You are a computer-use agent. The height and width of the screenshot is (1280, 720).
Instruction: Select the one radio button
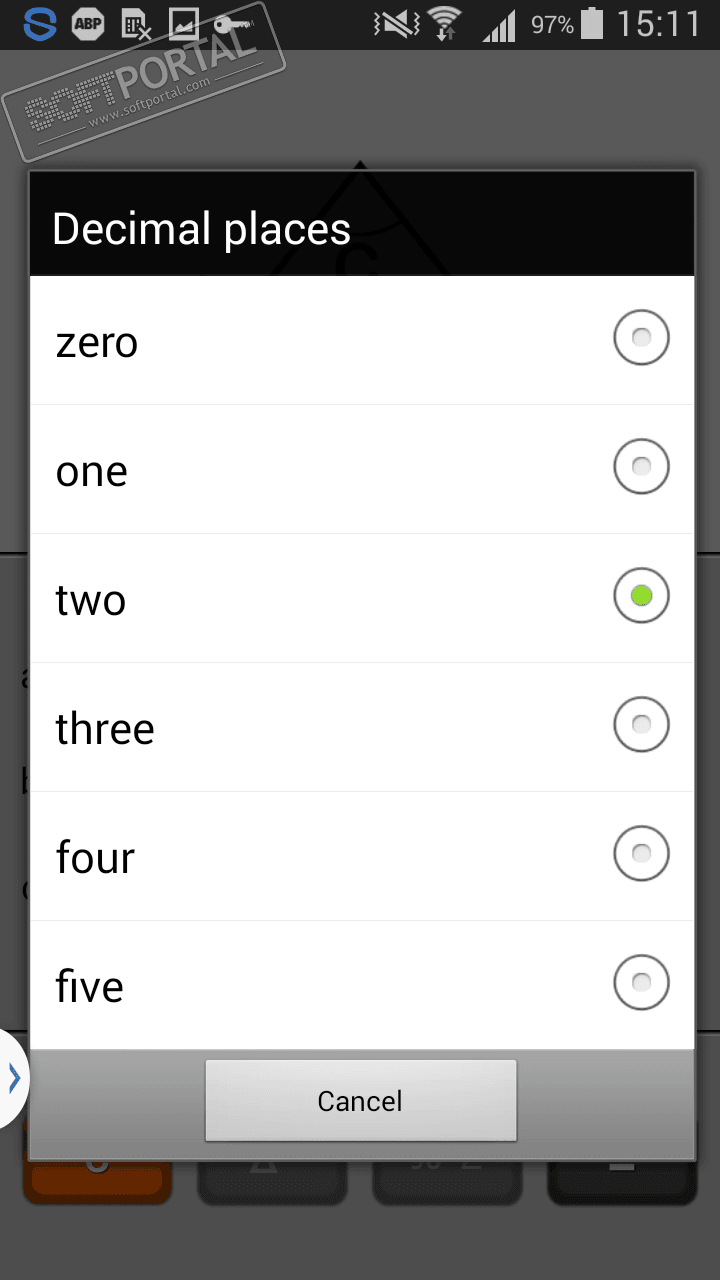[x=641, y=467]
